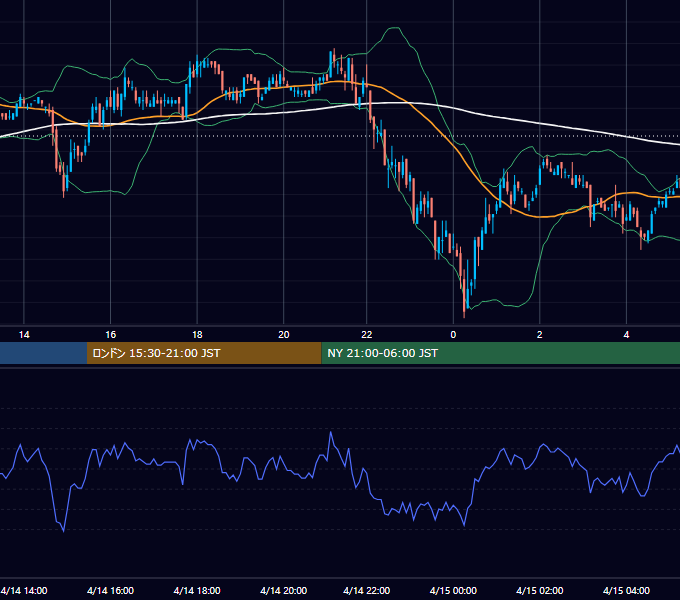Click the 2 hour axis label
Screen dimensions: 680x600
click(539, 335)
